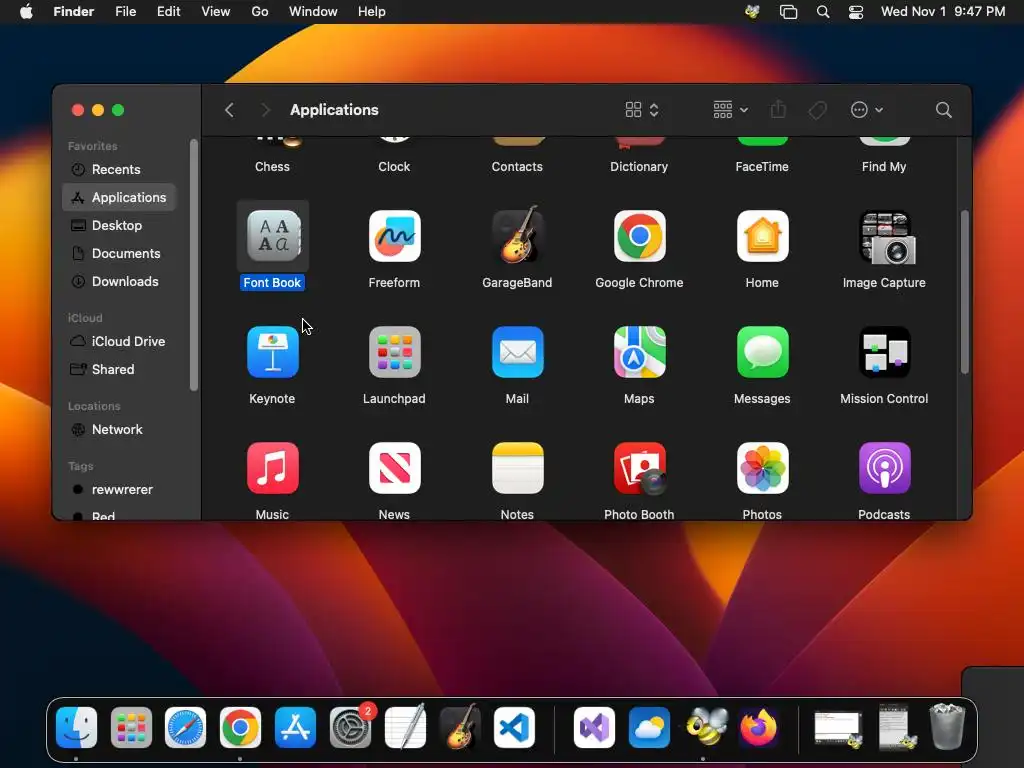Select the GarageBand app in Applications

[x=517, y=234]
